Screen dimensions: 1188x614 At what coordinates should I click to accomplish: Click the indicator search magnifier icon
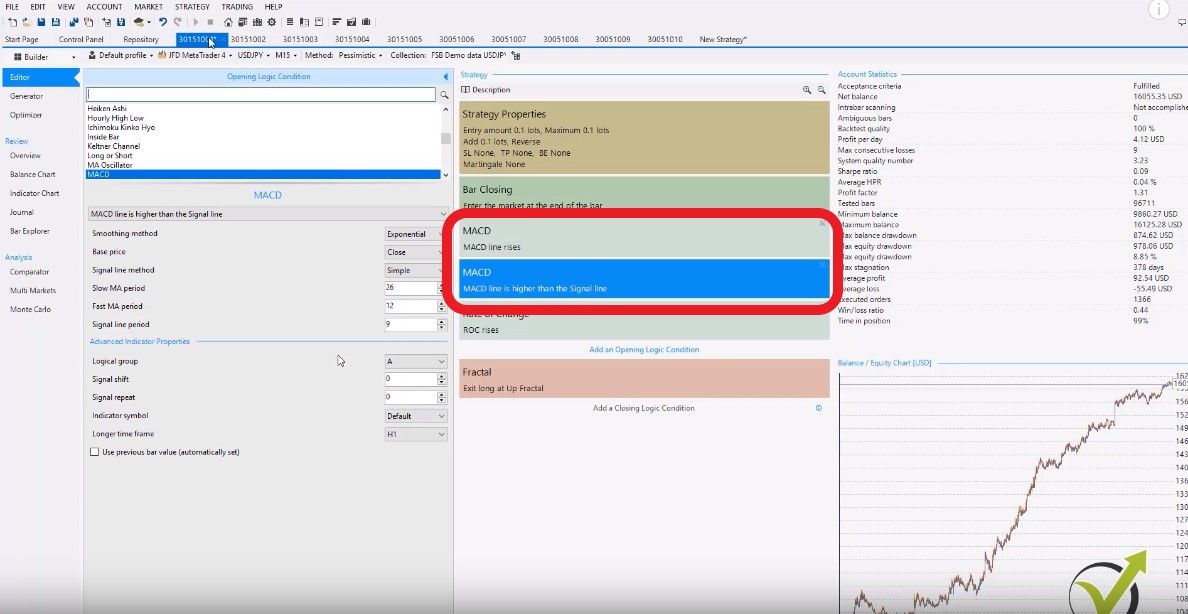(x=444, y=95)
